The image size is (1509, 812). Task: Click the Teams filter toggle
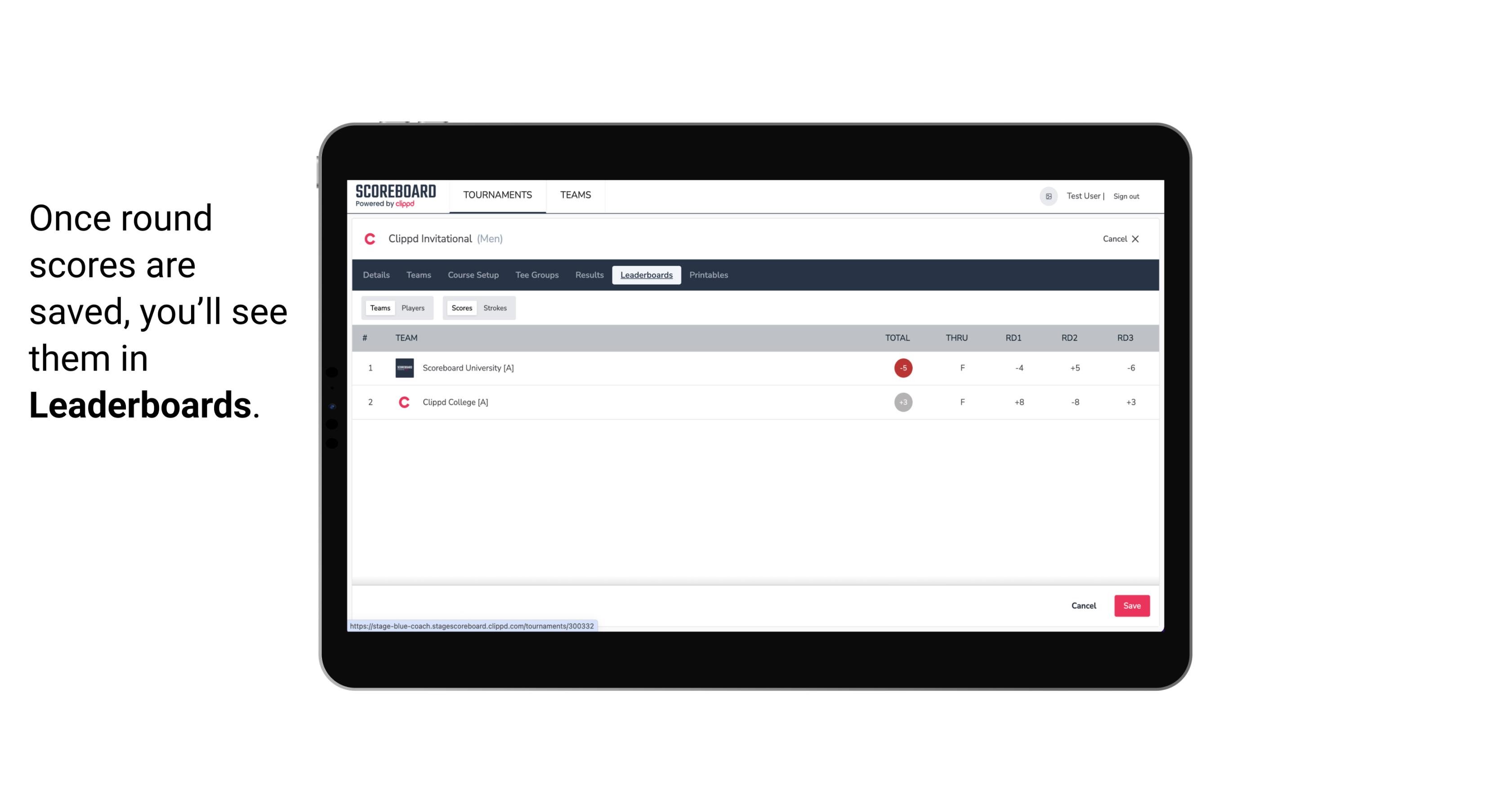coord(379,307)
